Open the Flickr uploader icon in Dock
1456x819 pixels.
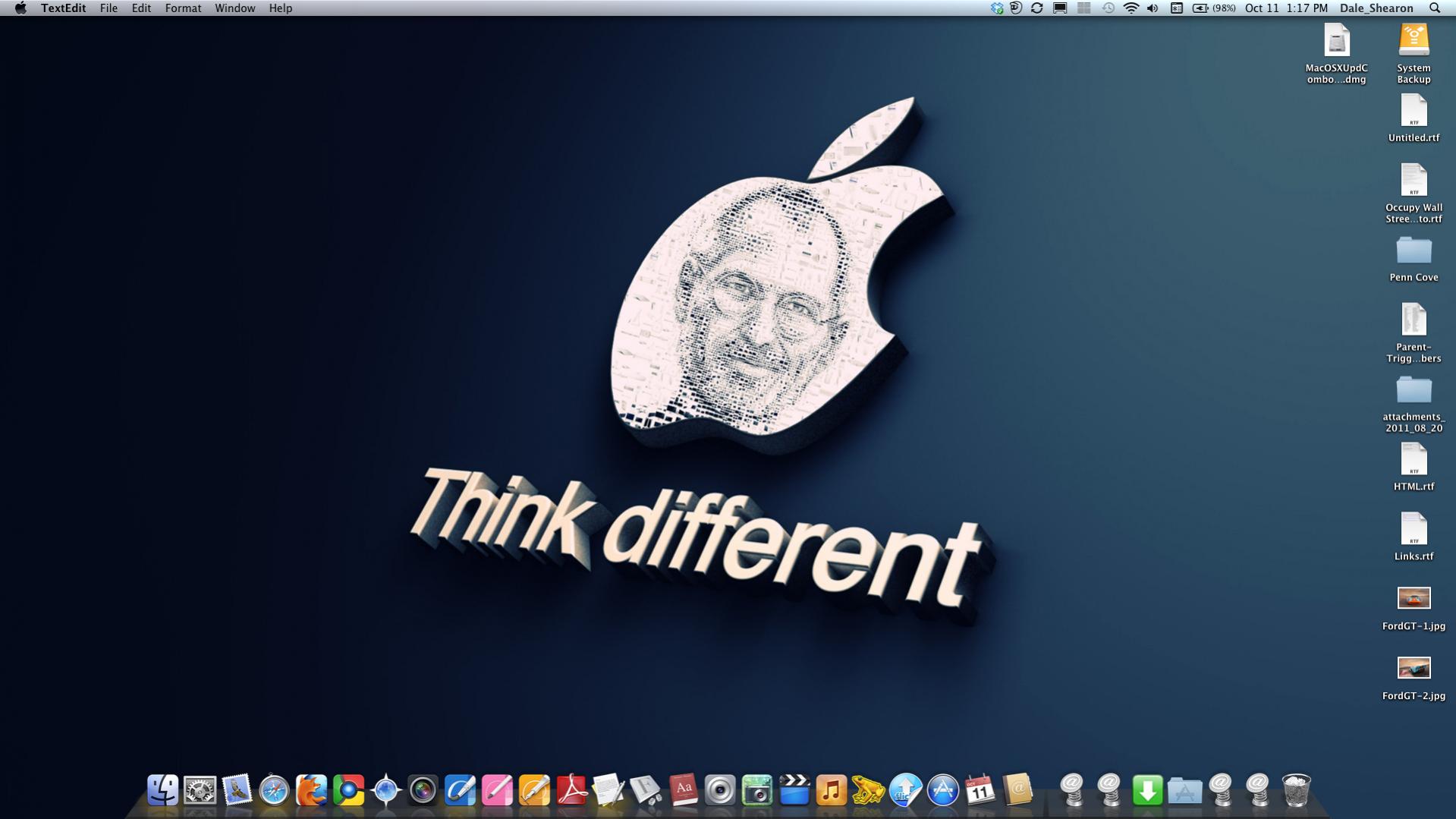(906, 790)
